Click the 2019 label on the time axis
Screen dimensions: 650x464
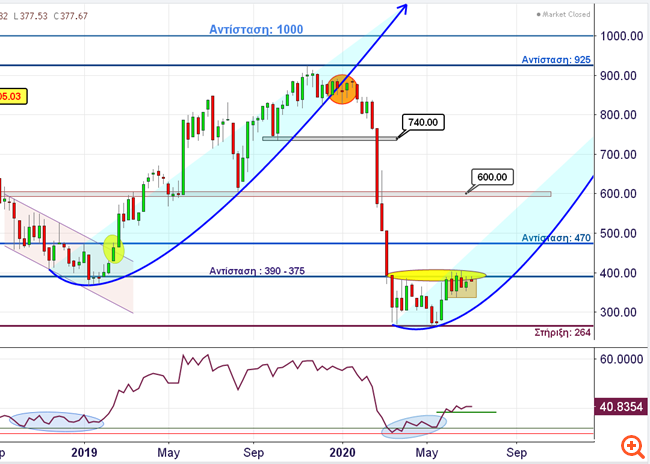[84, 452]
